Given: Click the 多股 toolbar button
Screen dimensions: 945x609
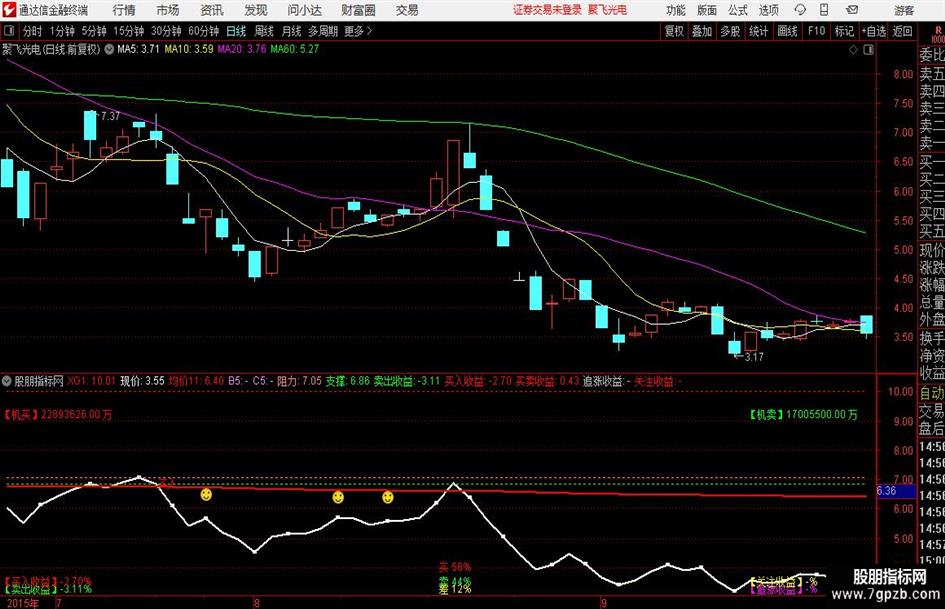Looking at the screenshot, I should (730, 31).
